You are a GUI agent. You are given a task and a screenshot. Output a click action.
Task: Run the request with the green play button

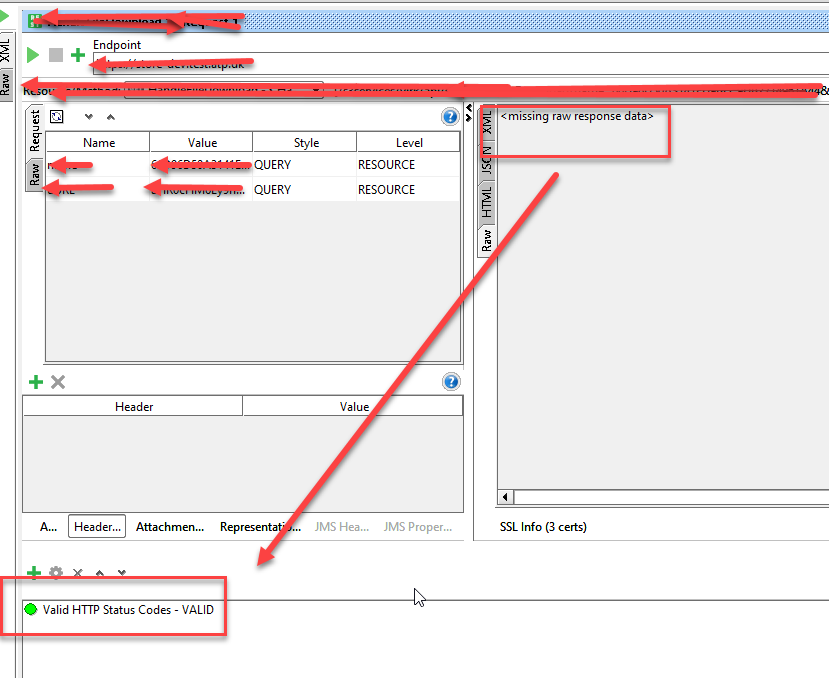[33, 55]
